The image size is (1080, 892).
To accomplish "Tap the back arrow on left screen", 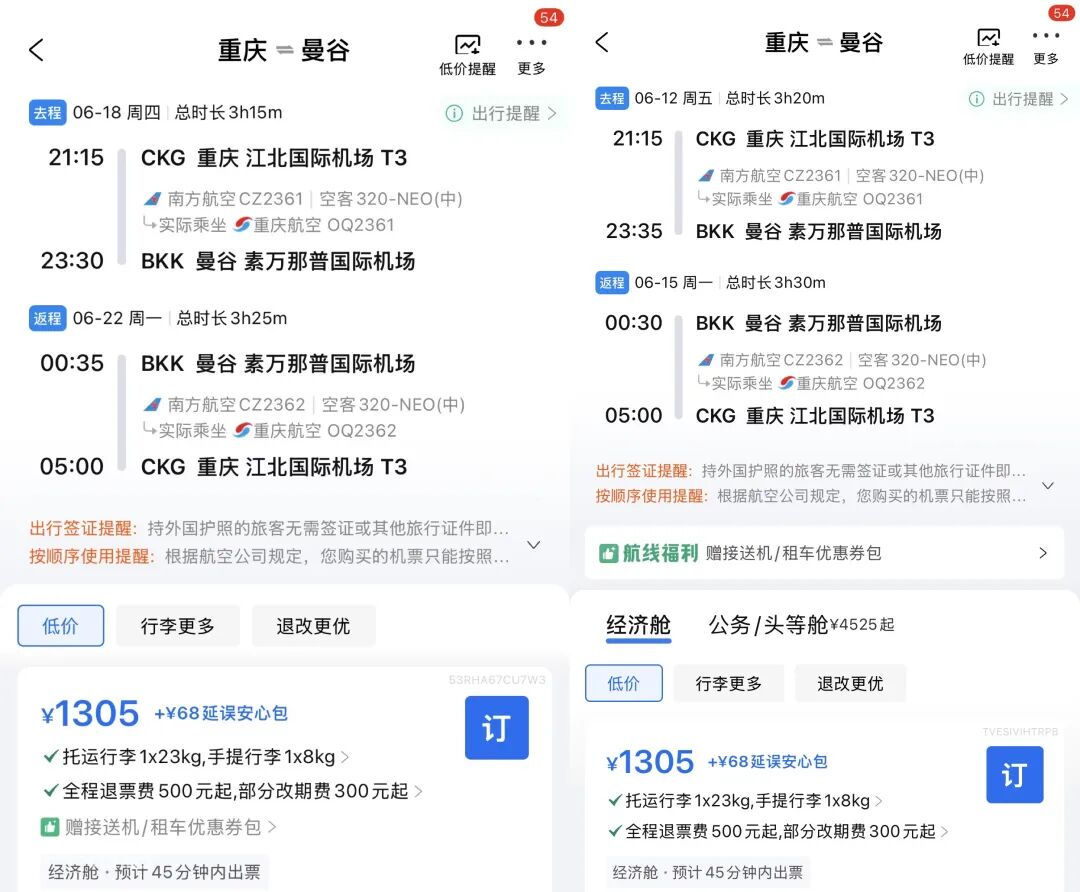I will (x=36, y=48).
